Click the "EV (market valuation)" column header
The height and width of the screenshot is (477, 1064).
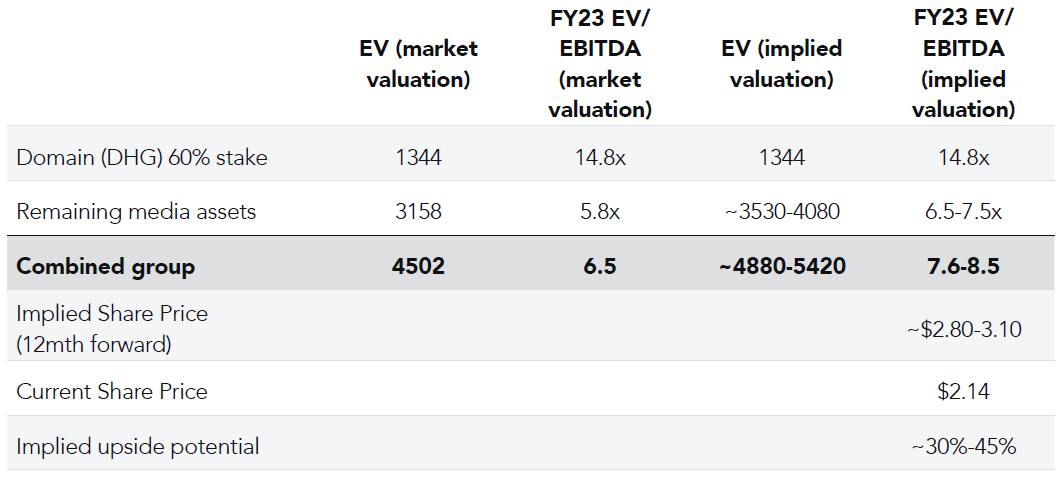(x=418, y=64)
